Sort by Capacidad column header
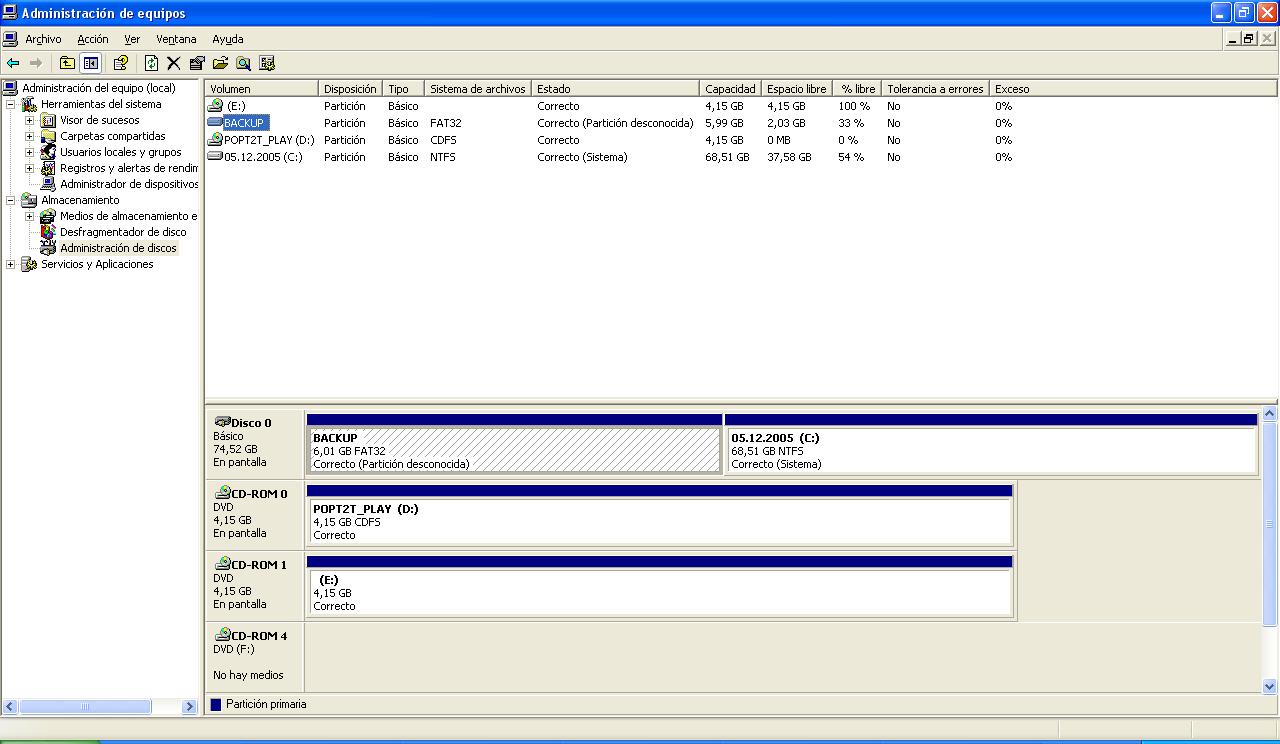Screen dimensions: 1280x744 [729, 89]
